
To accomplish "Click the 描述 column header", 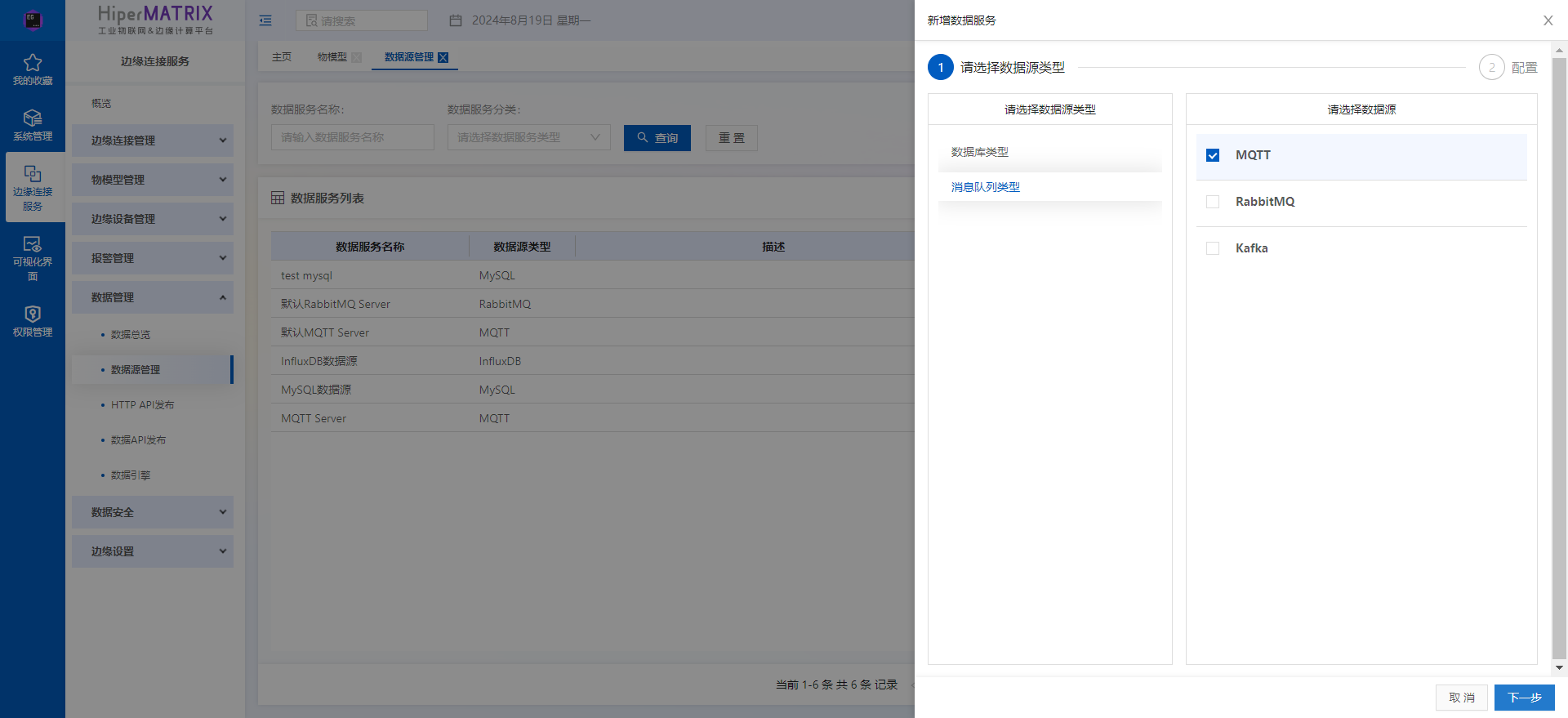I will tap(773, 247).
